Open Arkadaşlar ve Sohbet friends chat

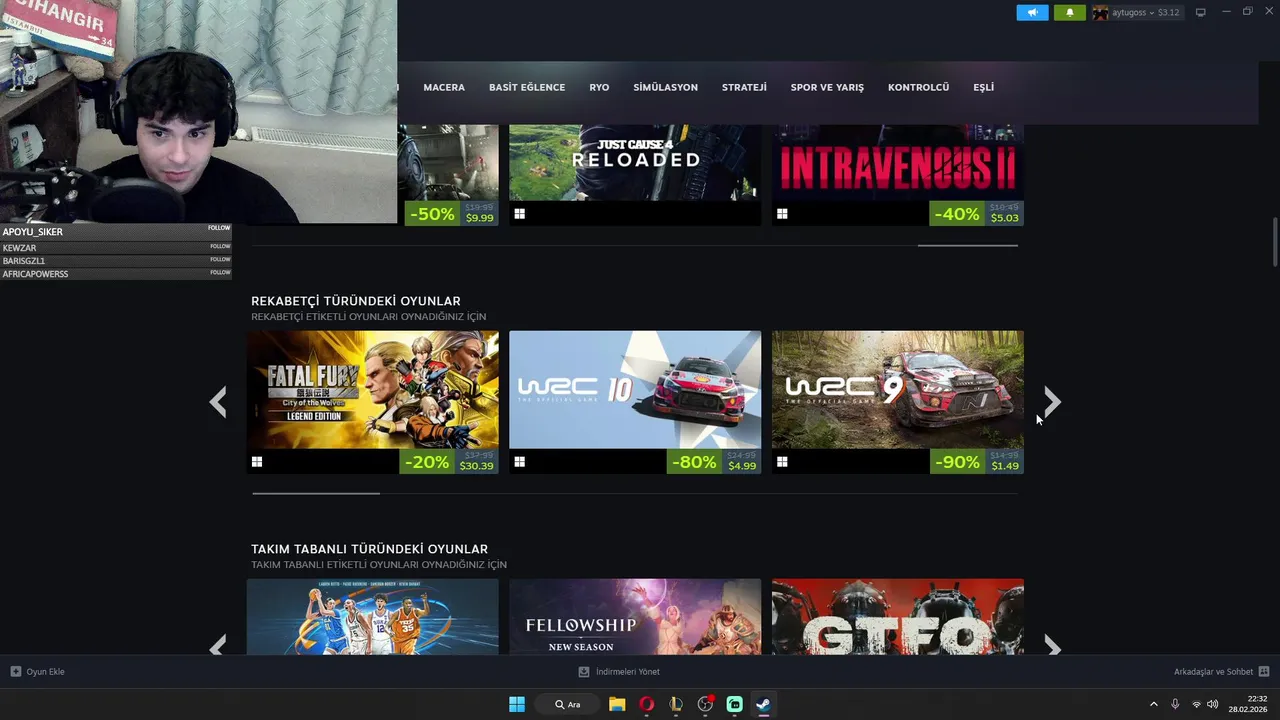tap(1213, 672)
